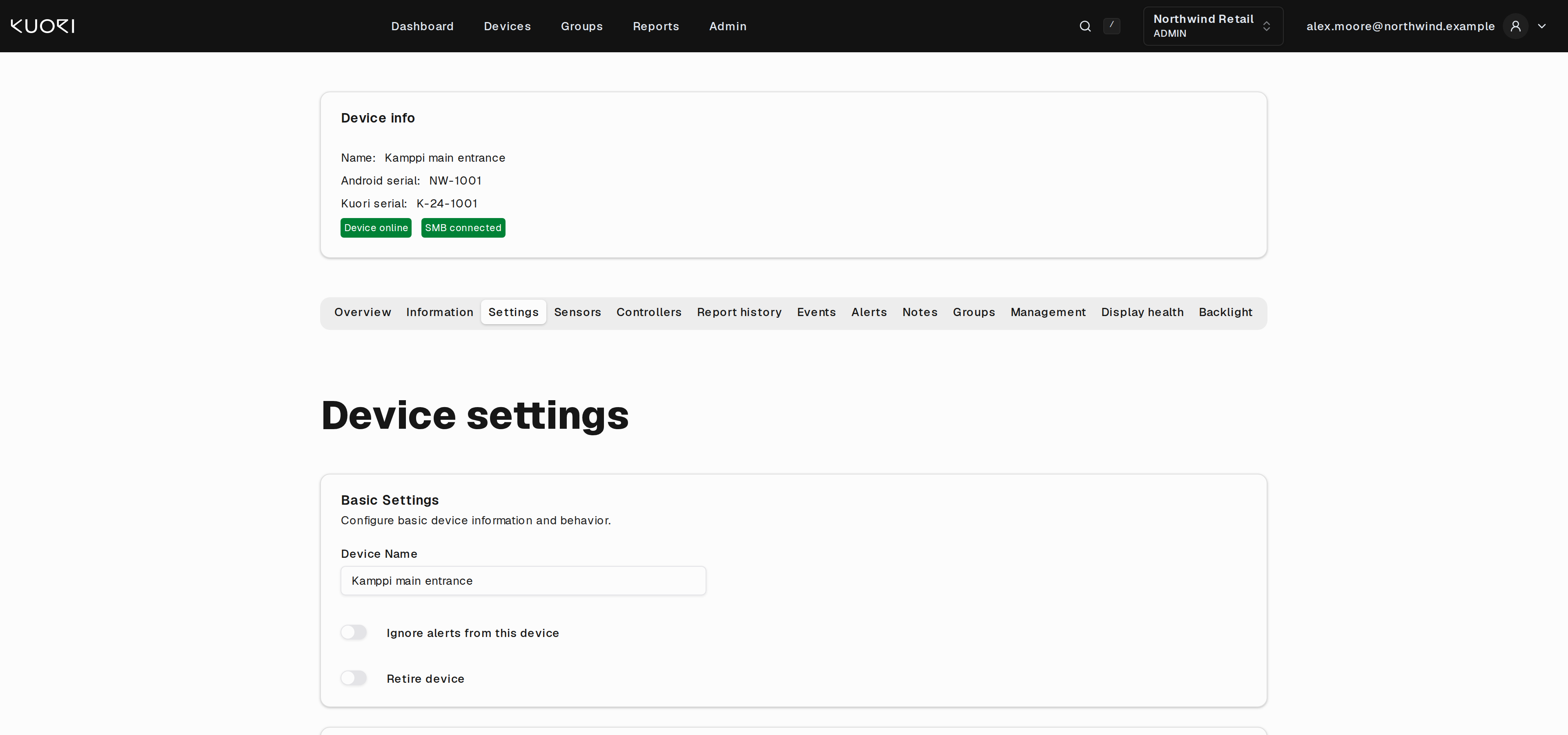Screen dimensions: 1568x735
Task: Open the Backlight tab
Action: pyautogui.click(x=1225, y=312)
